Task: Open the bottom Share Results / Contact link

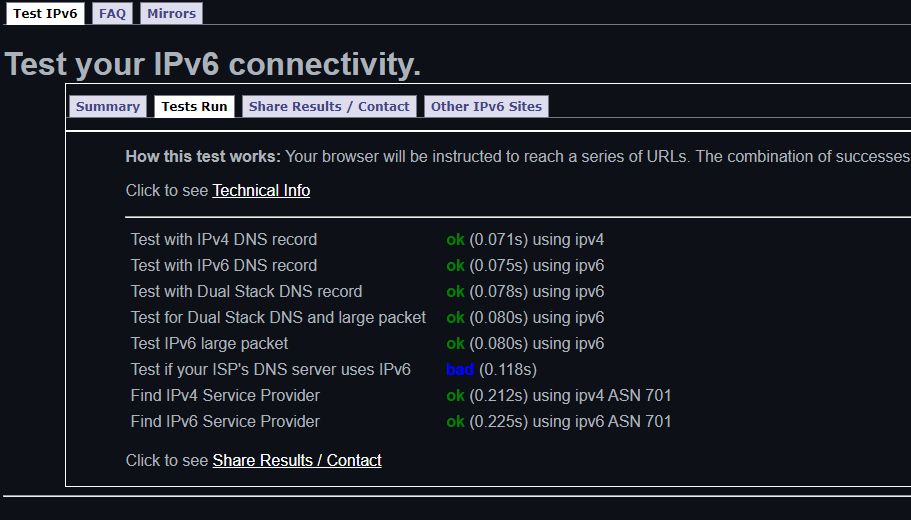Action: tap(297, 460)
